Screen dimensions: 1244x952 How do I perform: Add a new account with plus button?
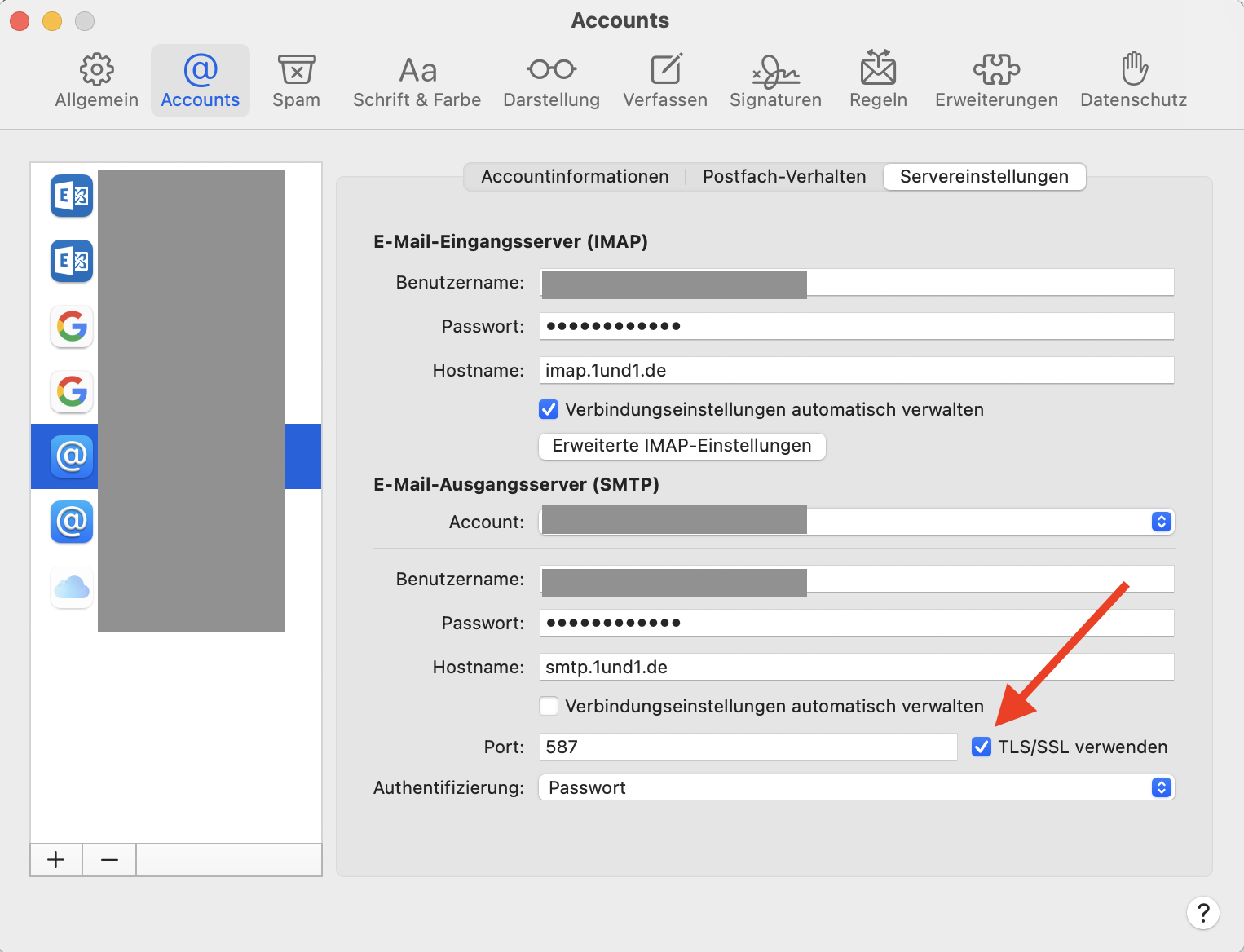point(56,860)
